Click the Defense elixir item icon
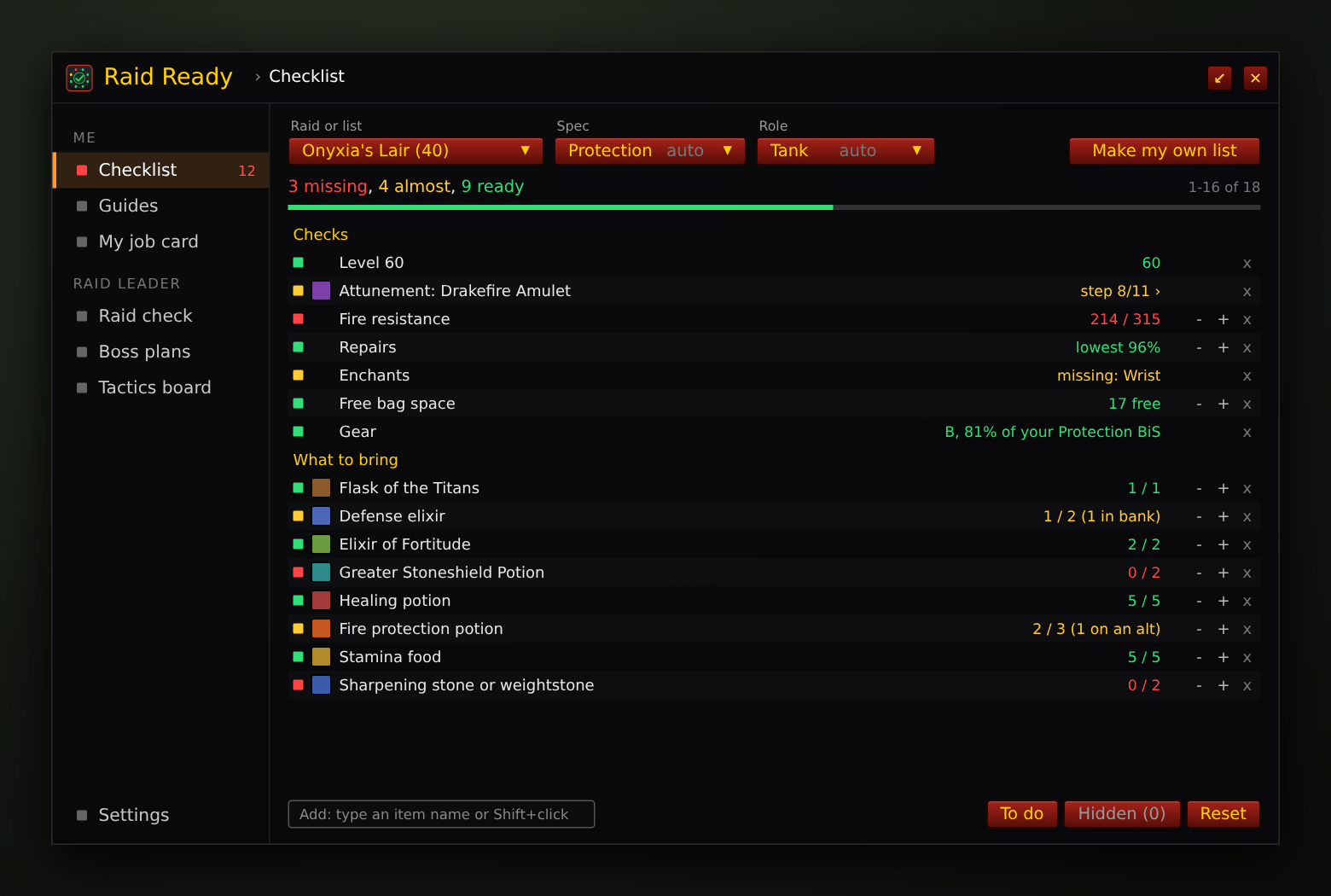Image resolution: width=1331 pixels, height=896 pixels. 321,516
